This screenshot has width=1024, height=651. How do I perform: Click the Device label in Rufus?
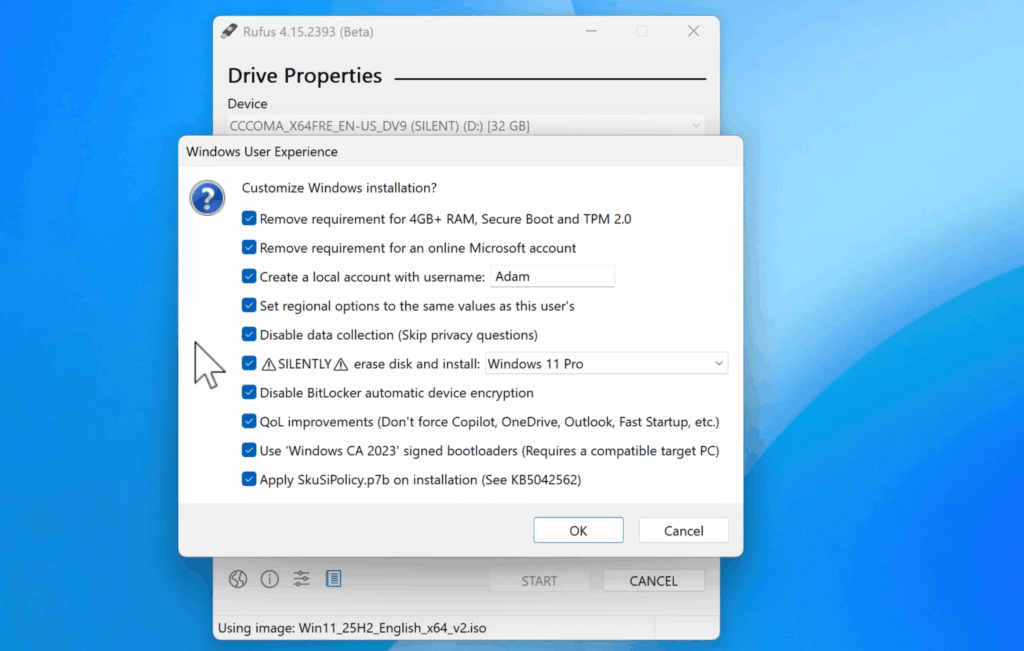[247, 104]
